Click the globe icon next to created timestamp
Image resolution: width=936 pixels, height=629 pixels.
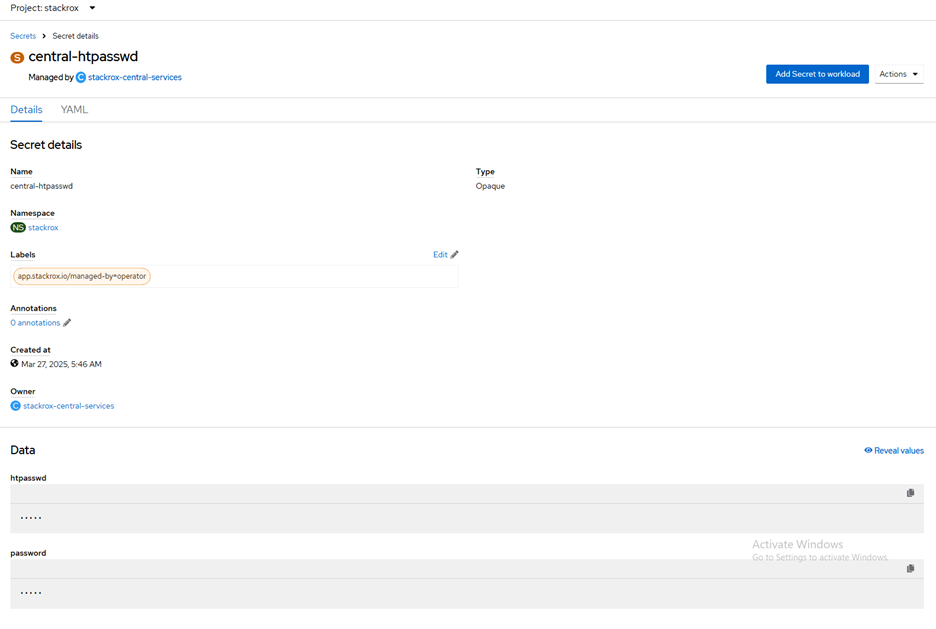(x=14, y=363)
